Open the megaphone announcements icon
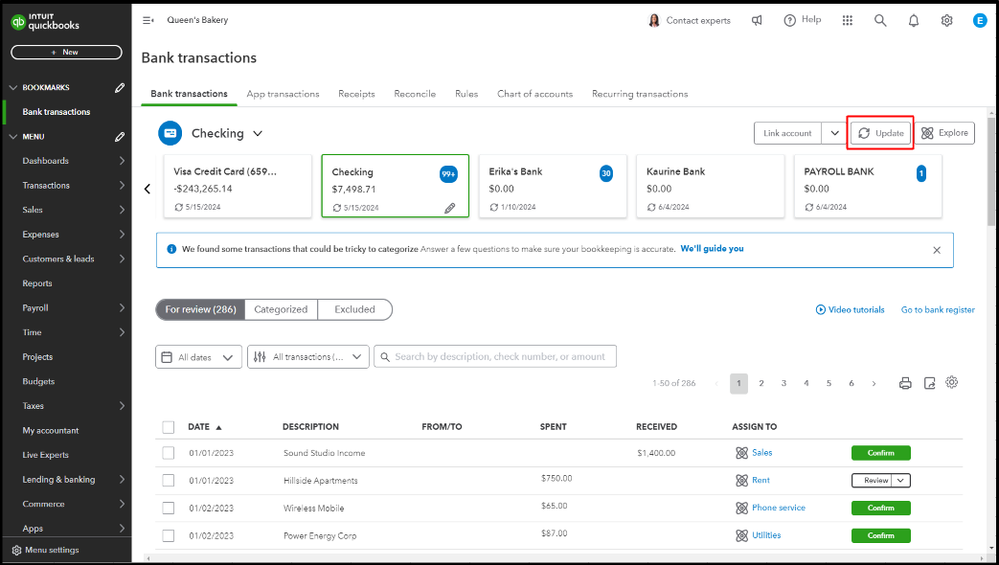This screenshot has height=565, width=999. (758, 20)
